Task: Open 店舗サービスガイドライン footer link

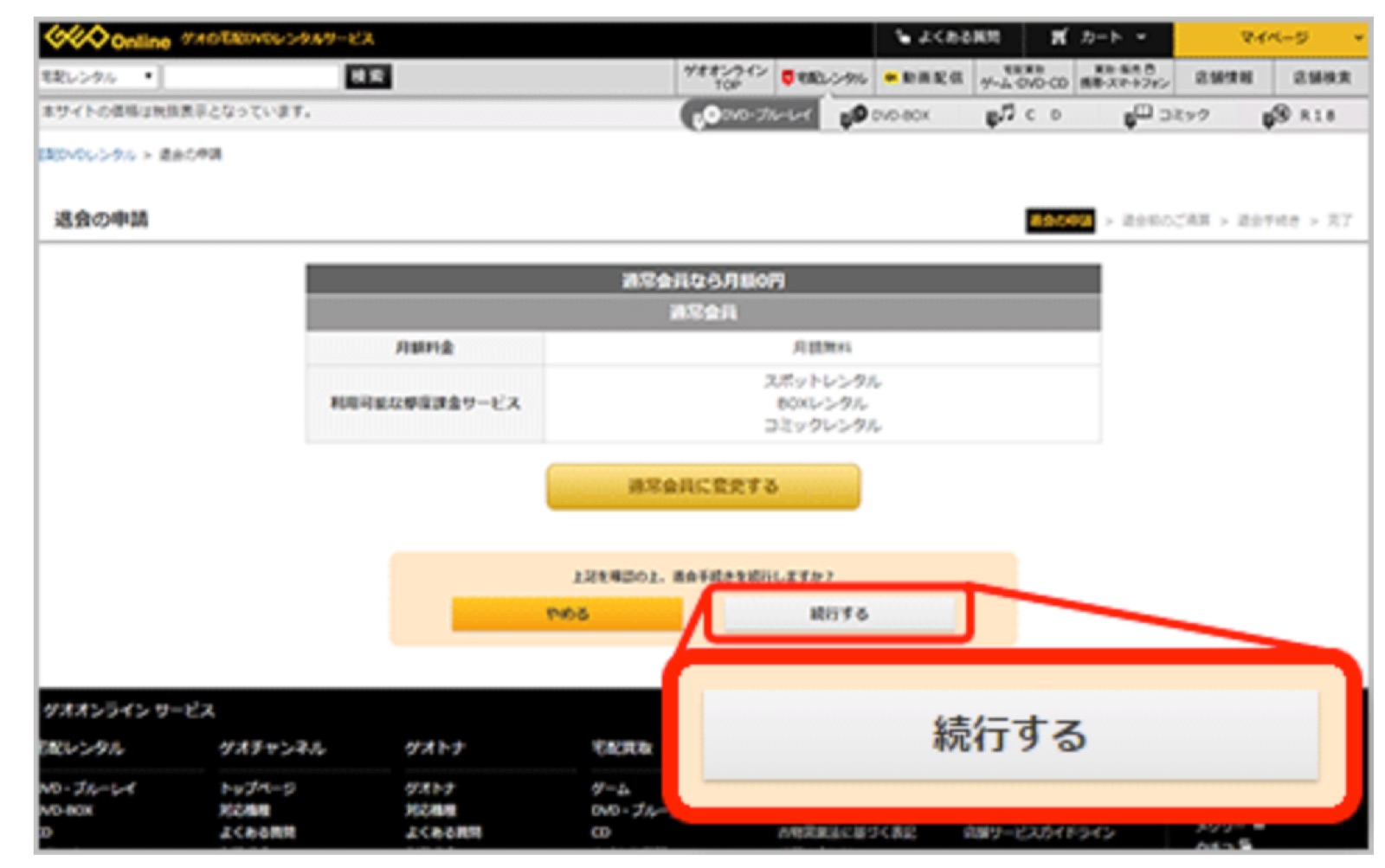Action: (1039, 833)
